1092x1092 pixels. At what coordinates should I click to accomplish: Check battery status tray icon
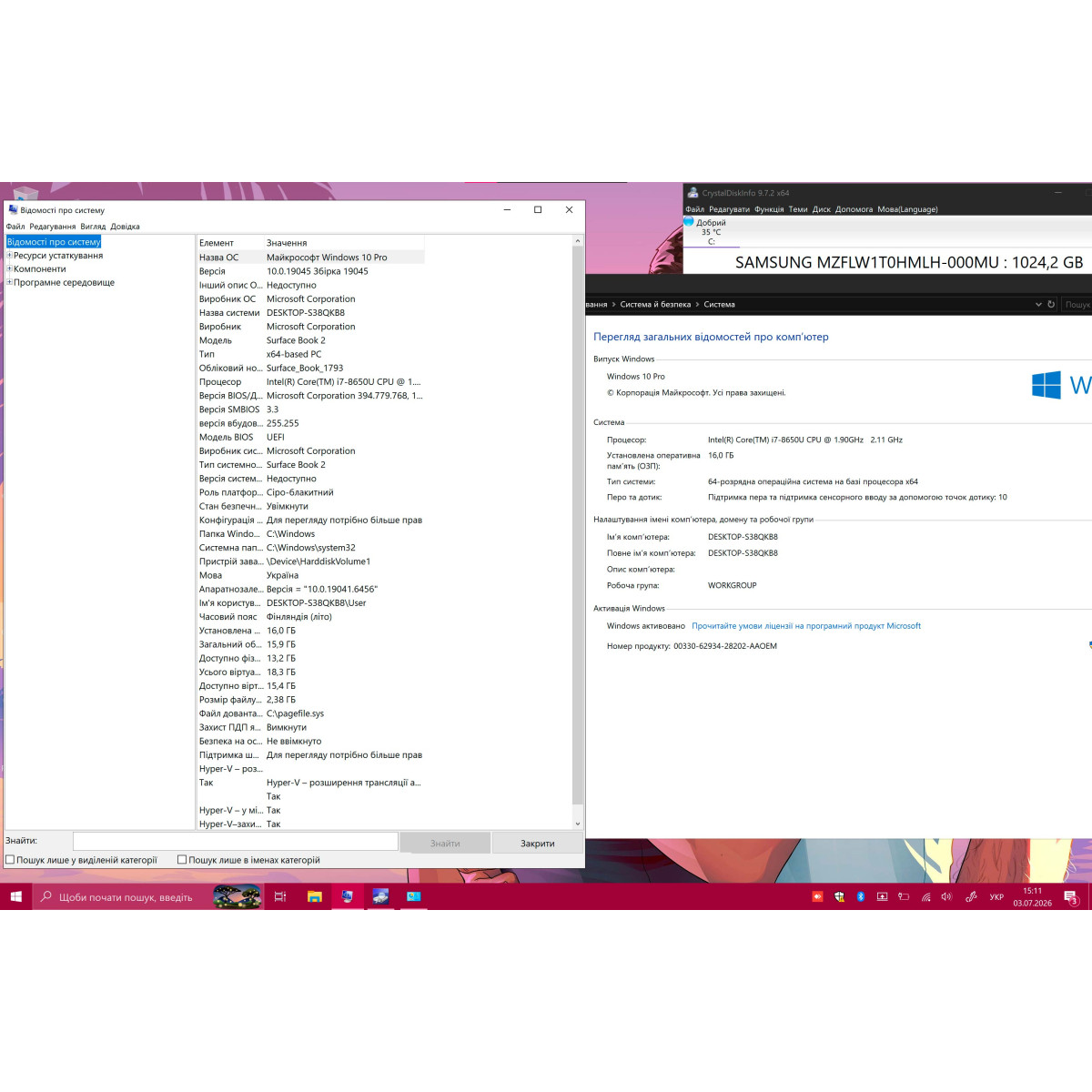(904, 897)
